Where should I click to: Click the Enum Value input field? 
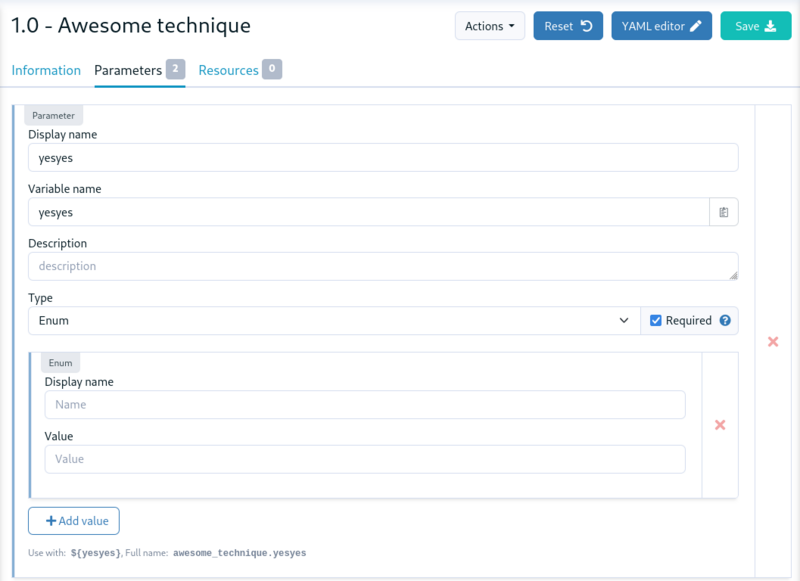coord(365,459)
